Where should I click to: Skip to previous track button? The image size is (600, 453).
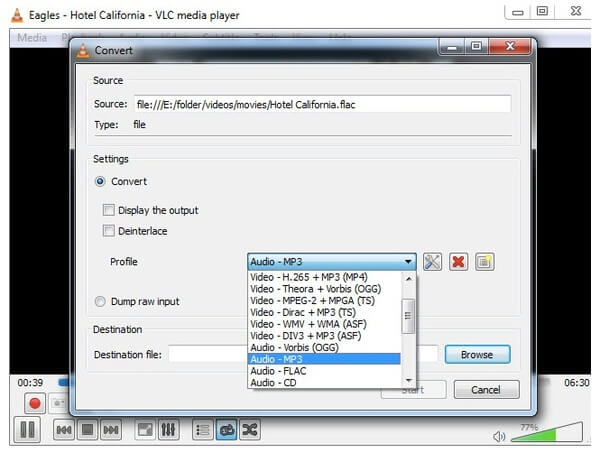[x=64, y=430]
